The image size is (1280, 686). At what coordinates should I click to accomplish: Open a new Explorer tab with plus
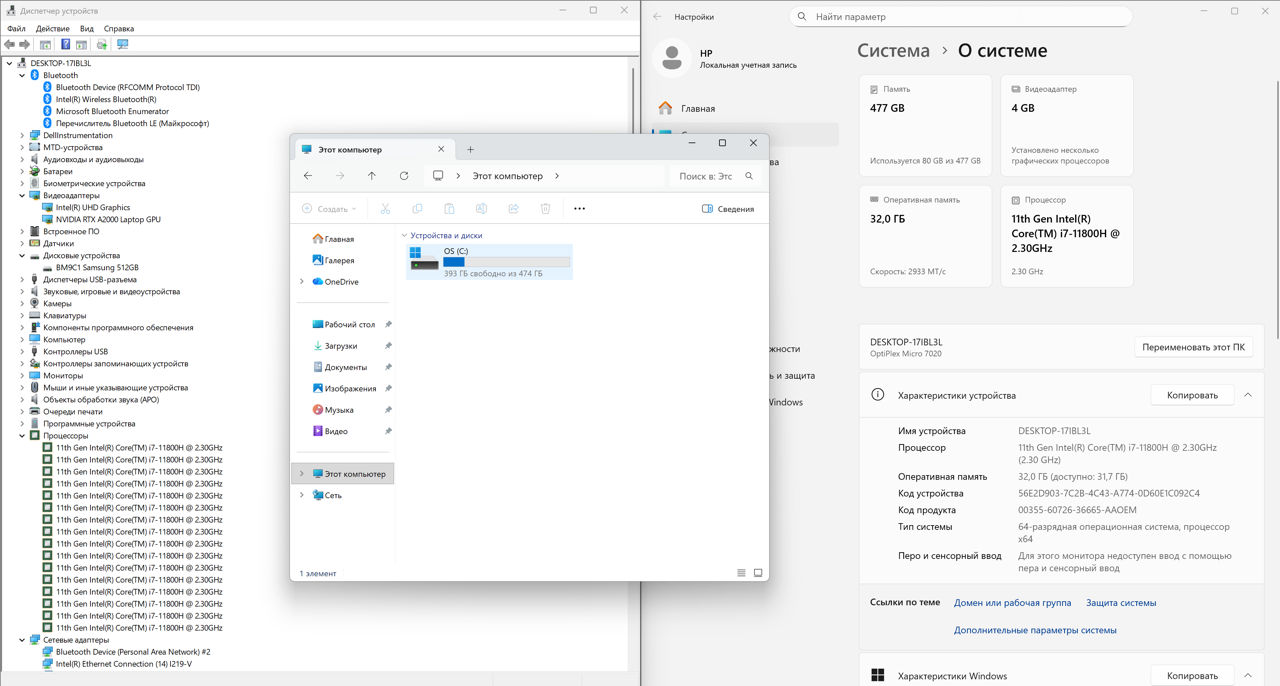471,150
